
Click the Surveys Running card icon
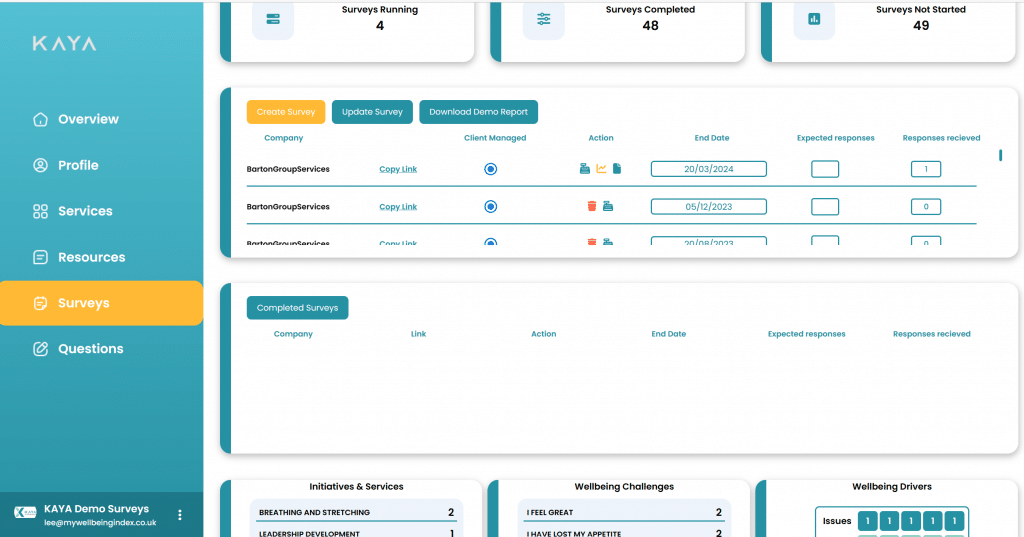point(273,19)
